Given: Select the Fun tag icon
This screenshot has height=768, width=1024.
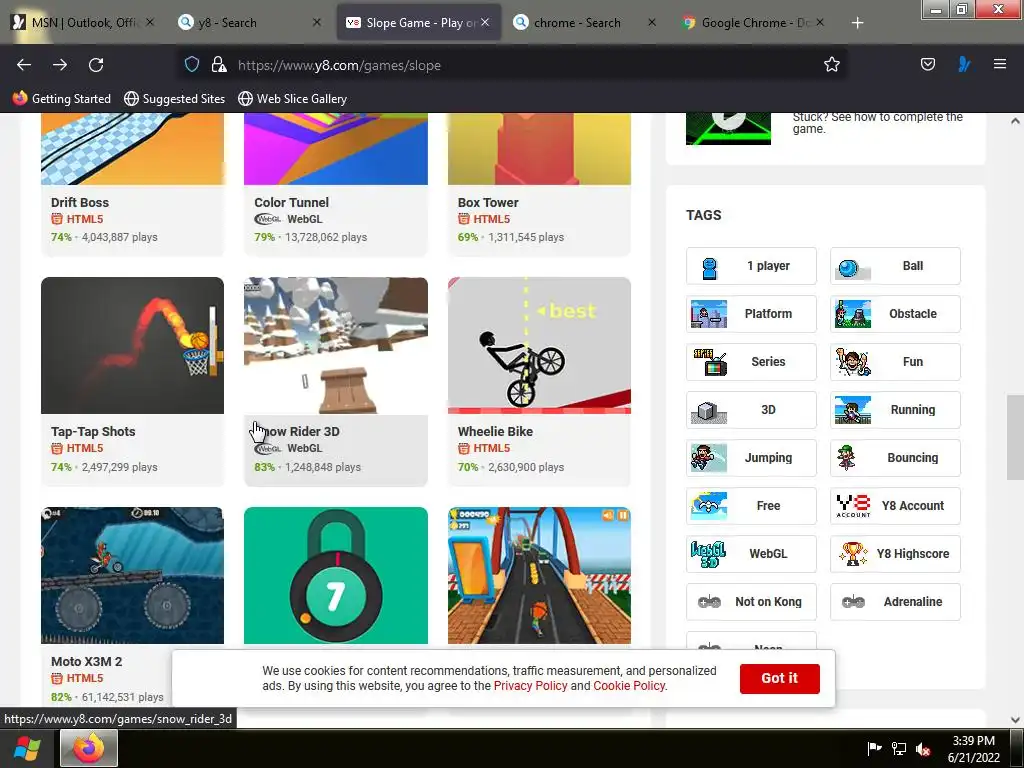Looking at the screenshot, I should (x=853, y=362).
